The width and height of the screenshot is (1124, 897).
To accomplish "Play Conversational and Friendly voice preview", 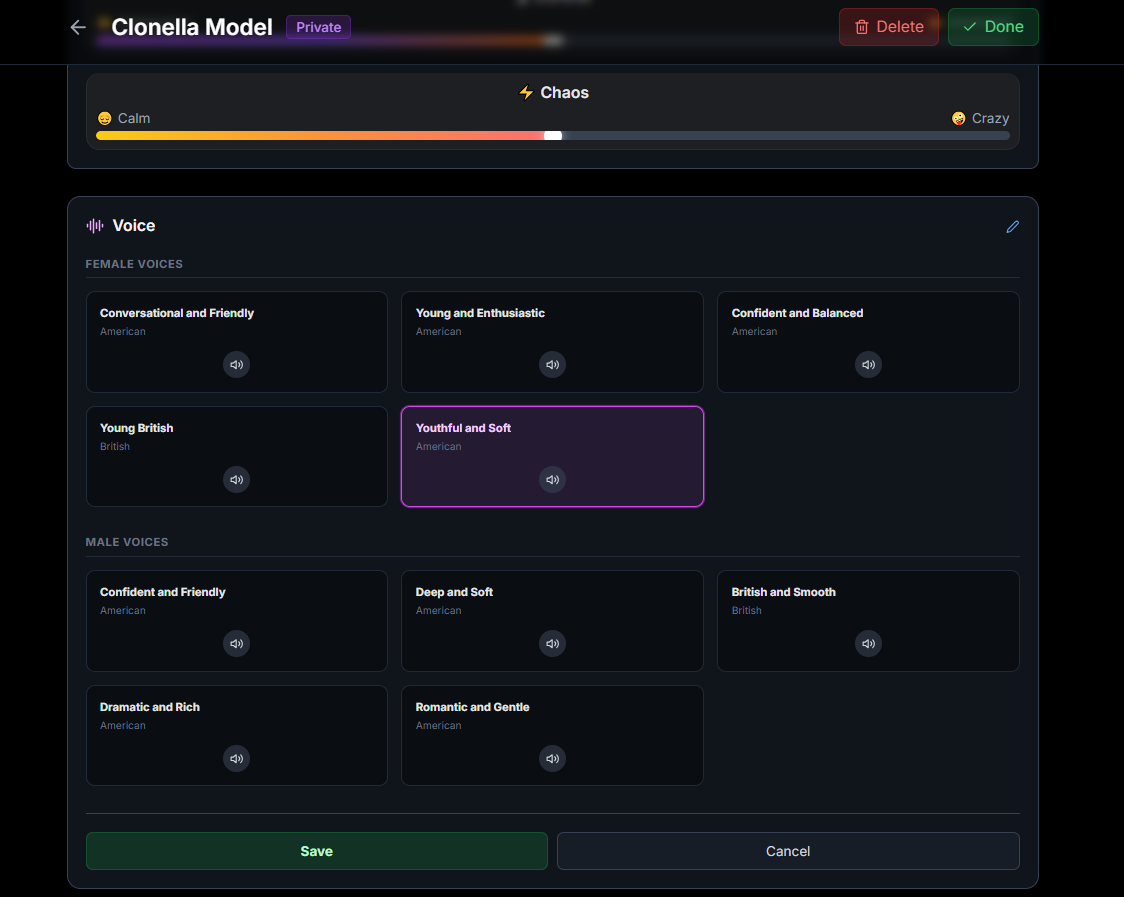I will (x=236, y=365).
